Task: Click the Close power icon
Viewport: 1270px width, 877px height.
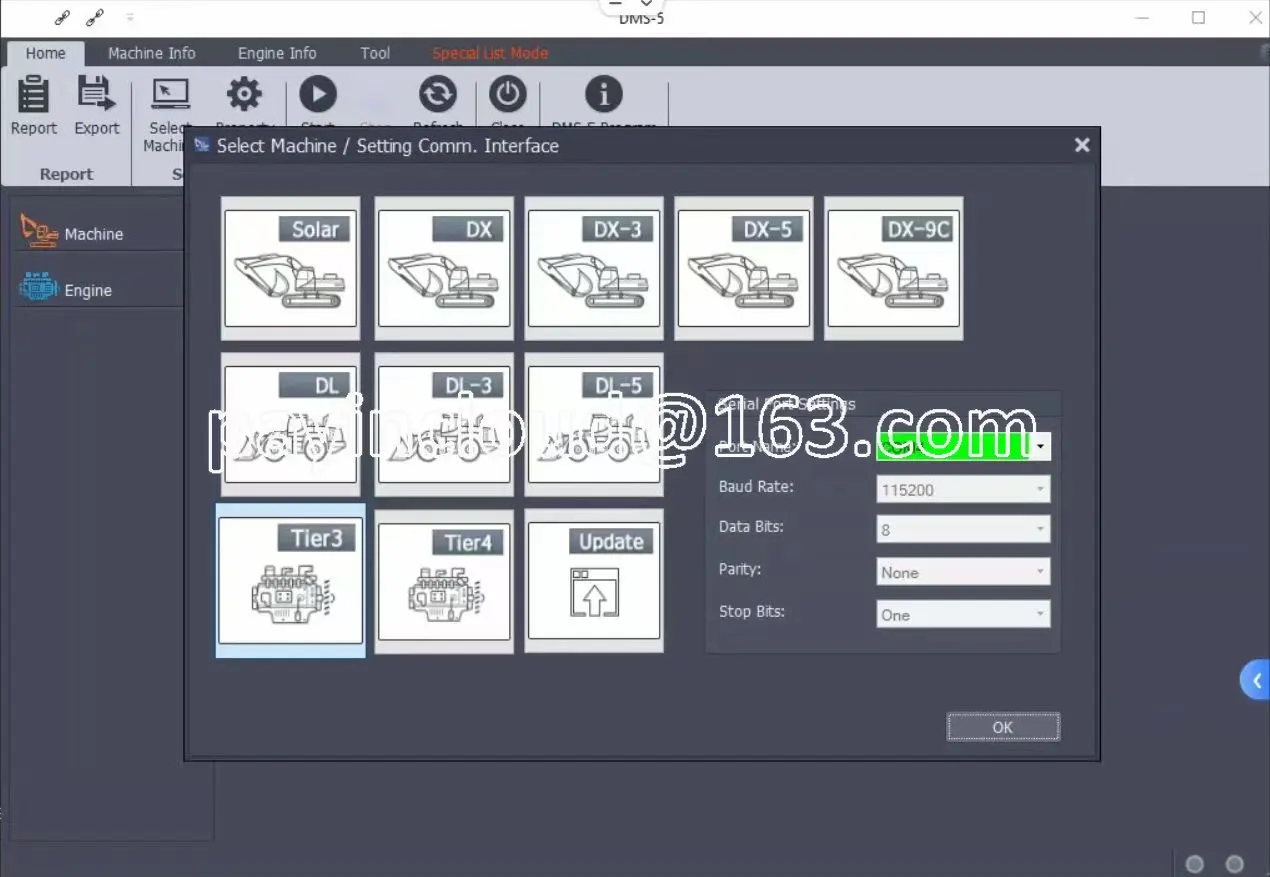Action: pyautogui.click(x=508, y=94)
